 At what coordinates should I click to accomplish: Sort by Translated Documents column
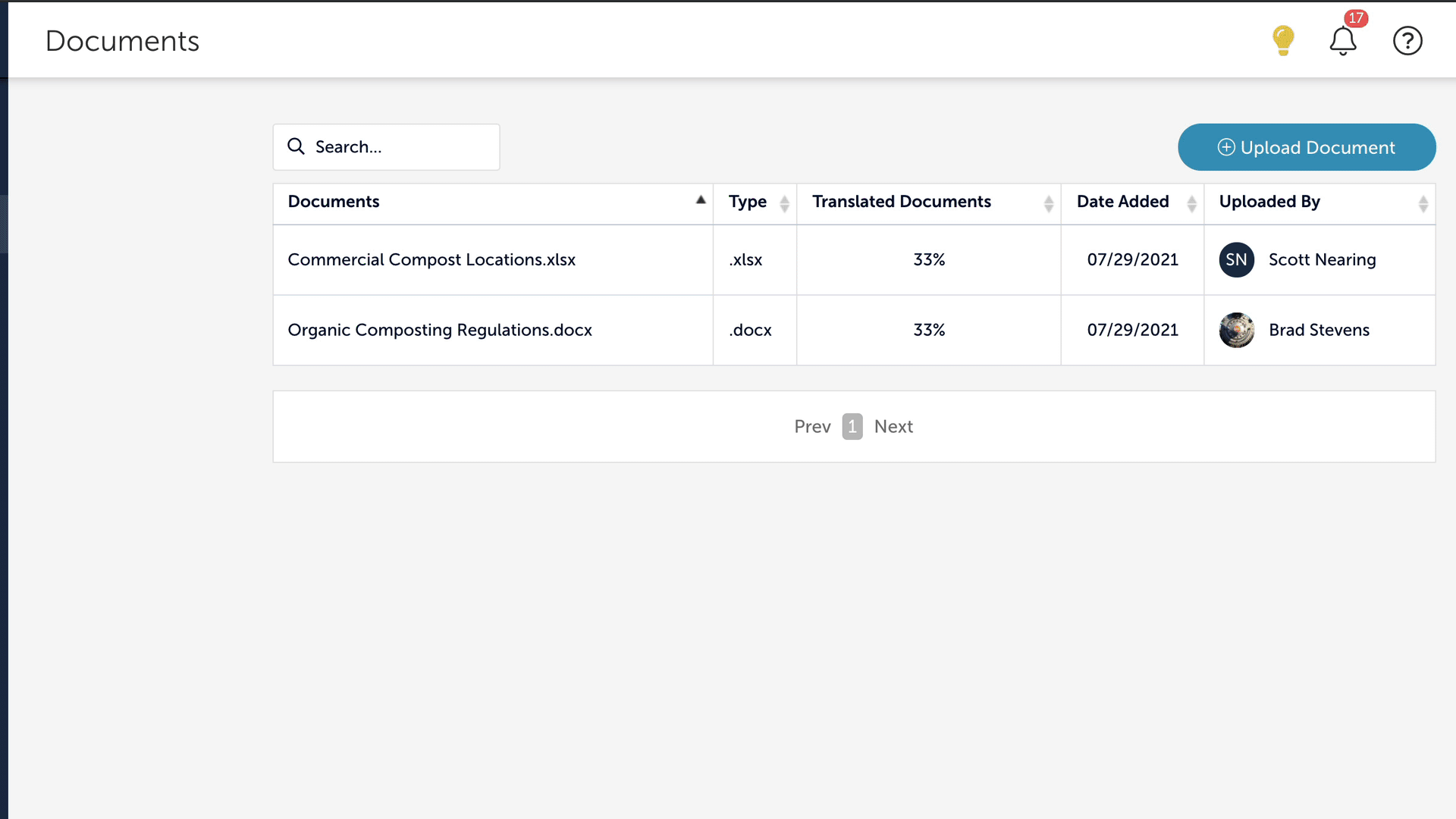1048,203
